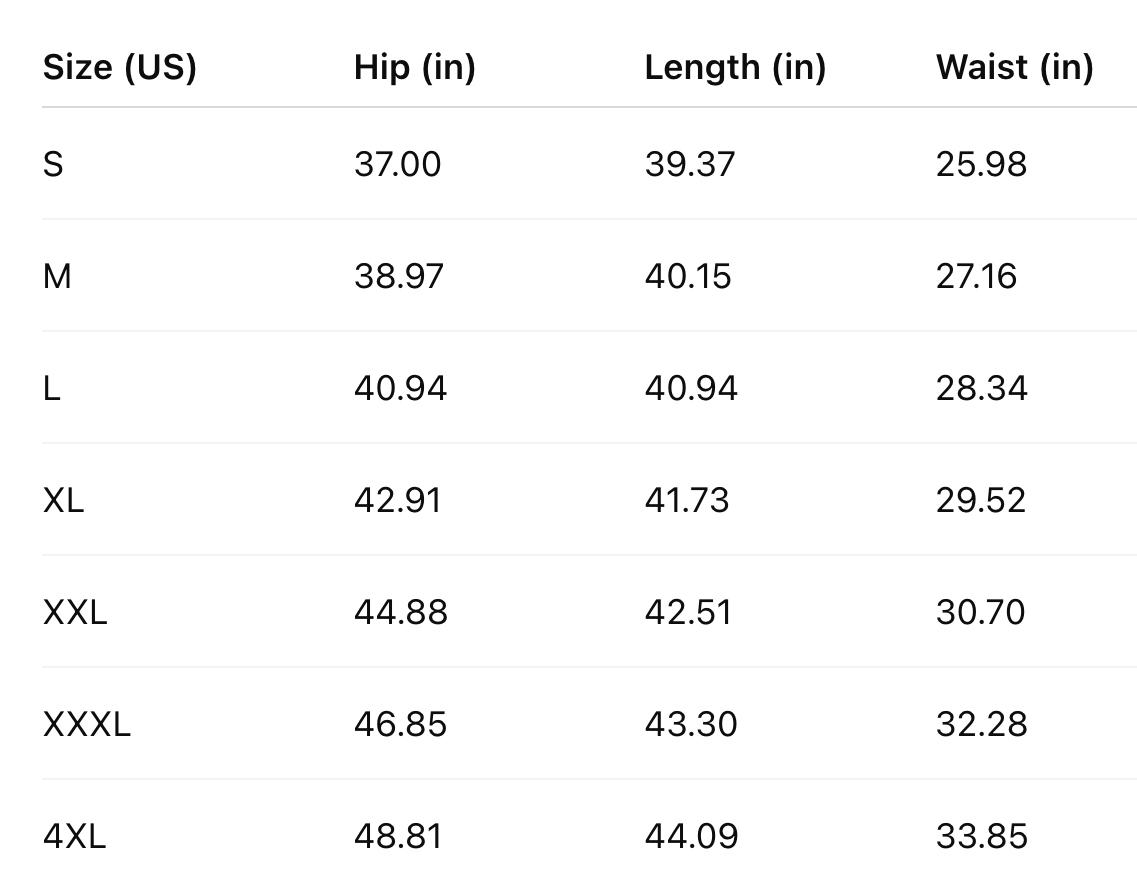The height and width of the screenshot is (891, 1137).
Task: Click the Hip (in) column header
Action: (x=414, y=68)
